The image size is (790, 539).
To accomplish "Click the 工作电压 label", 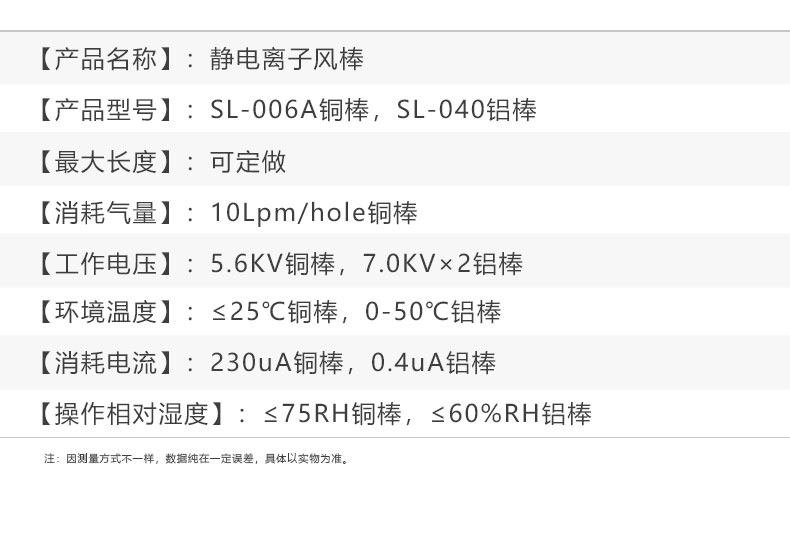I will [x=103, y=264].
